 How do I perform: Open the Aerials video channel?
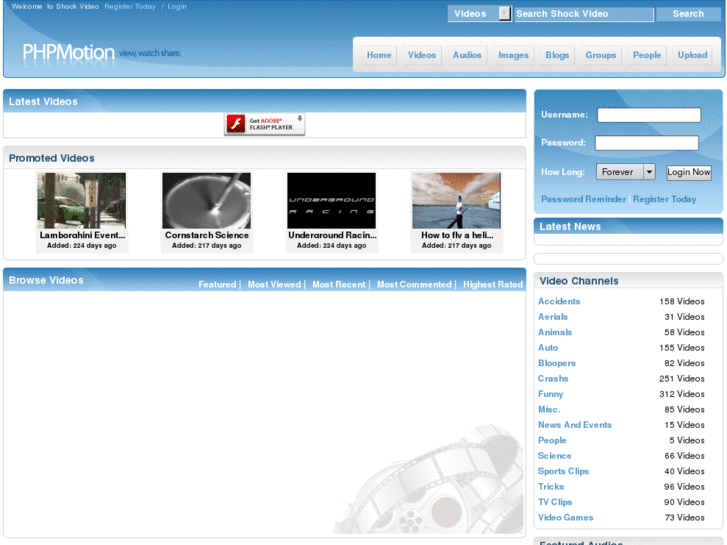pyautogui.click(x=553, y=317)
